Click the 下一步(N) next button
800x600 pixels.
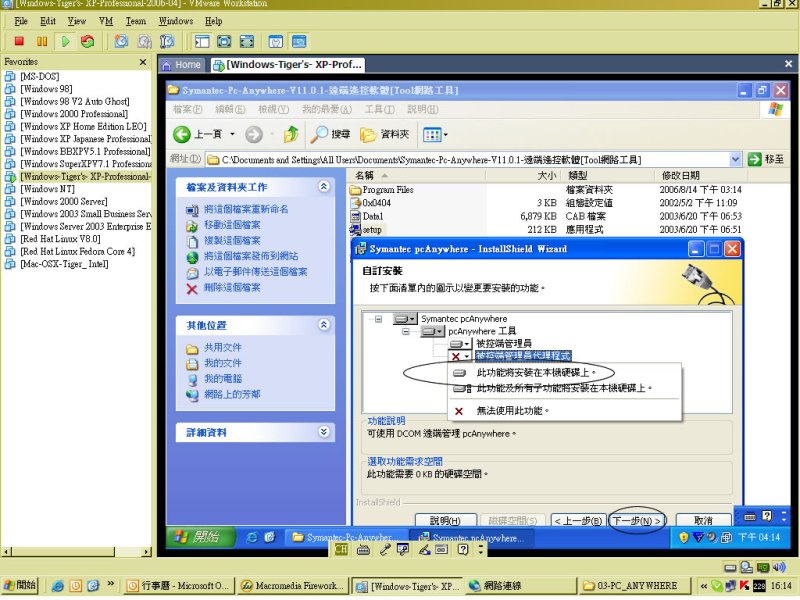[x=637, y=520]
